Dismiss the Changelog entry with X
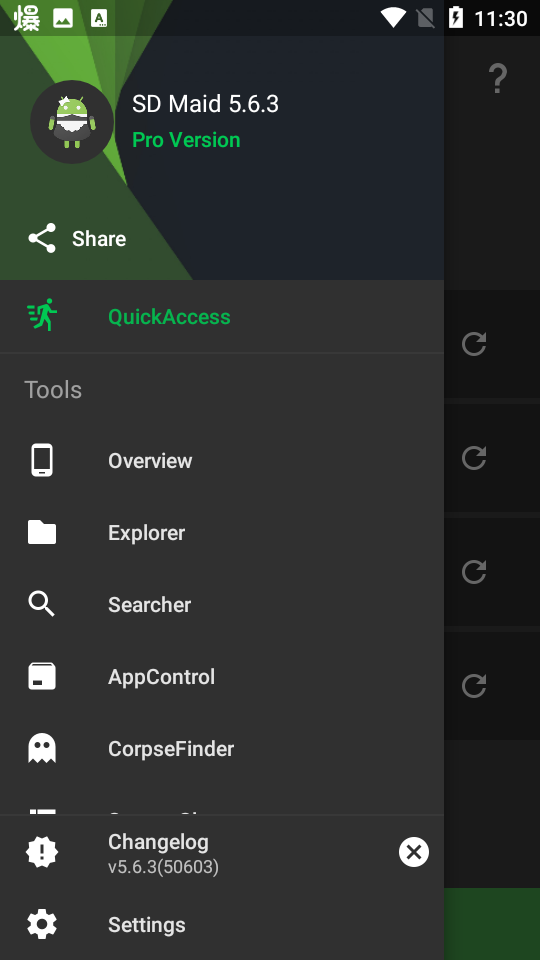This screenshot has width=540, height=960. tap(414, 852)
